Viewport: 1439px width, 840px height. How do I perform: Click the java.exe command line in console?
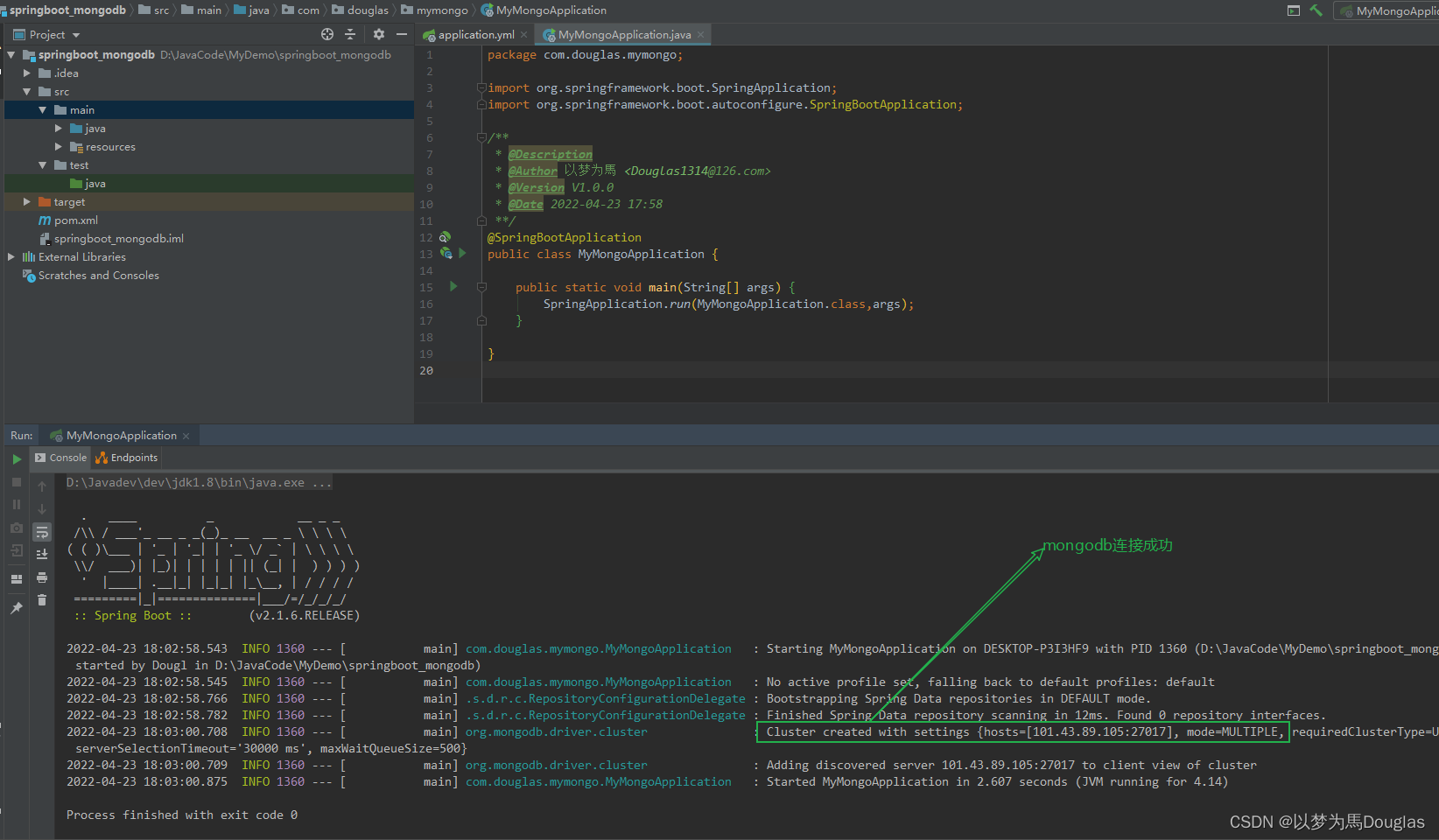(199, 483)
